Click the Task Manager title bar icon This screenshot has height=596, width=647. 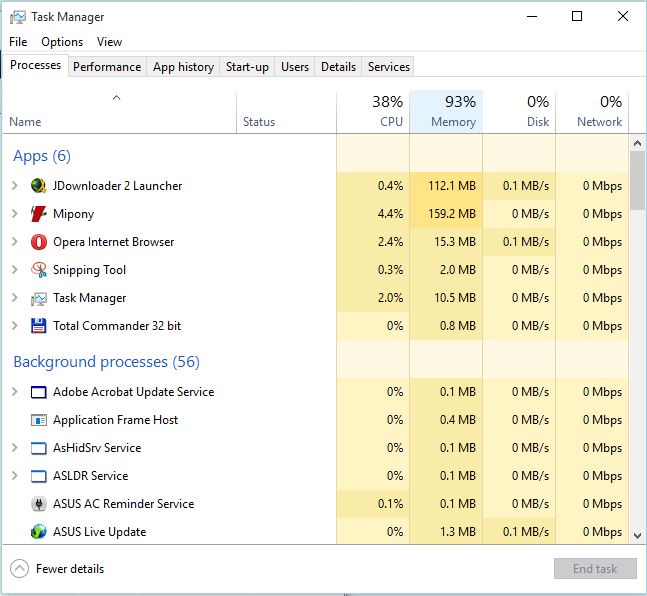[18, 17]
